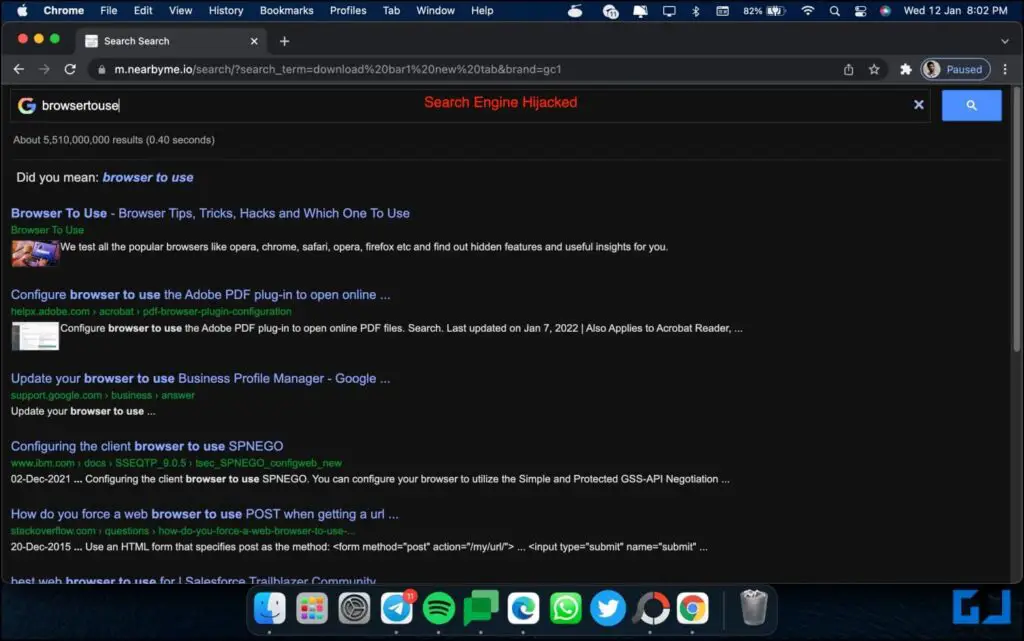Open the Business Profile Manager result link
Screen dimensions: 1024x641
tap(200, 379)
